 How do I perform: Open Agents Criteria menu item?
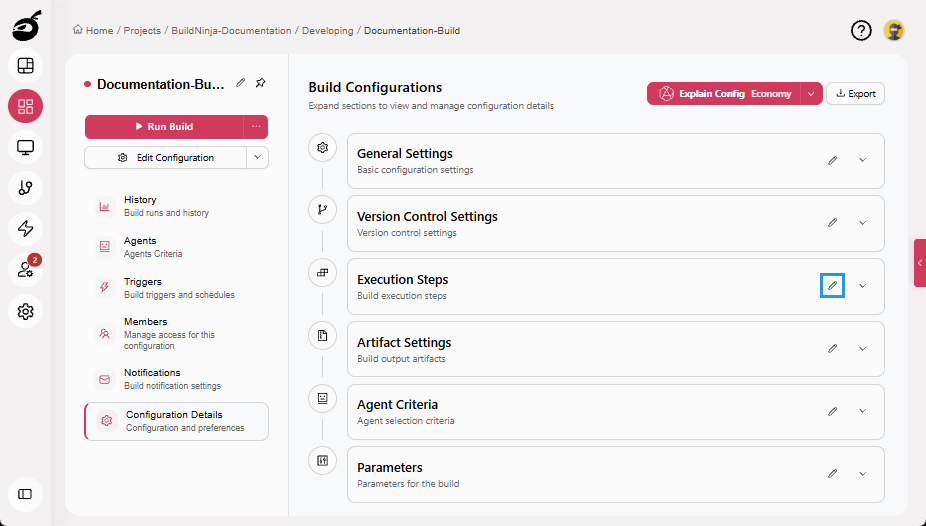176,247
